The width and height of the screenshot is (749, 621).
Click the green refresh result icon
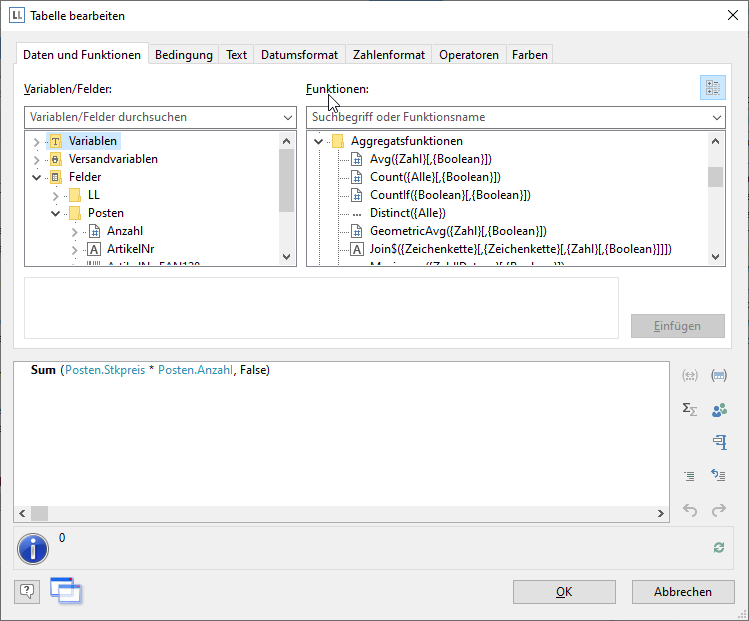coord(718,547)
